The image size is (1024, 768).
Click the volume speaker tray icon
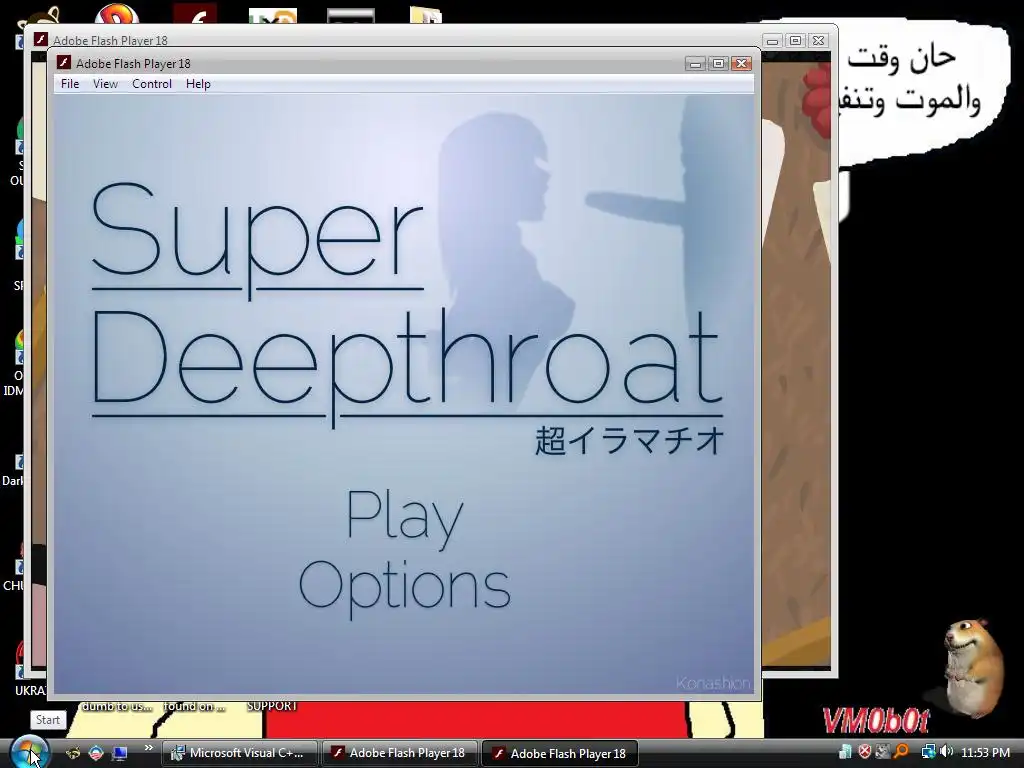tap(946, 752)
